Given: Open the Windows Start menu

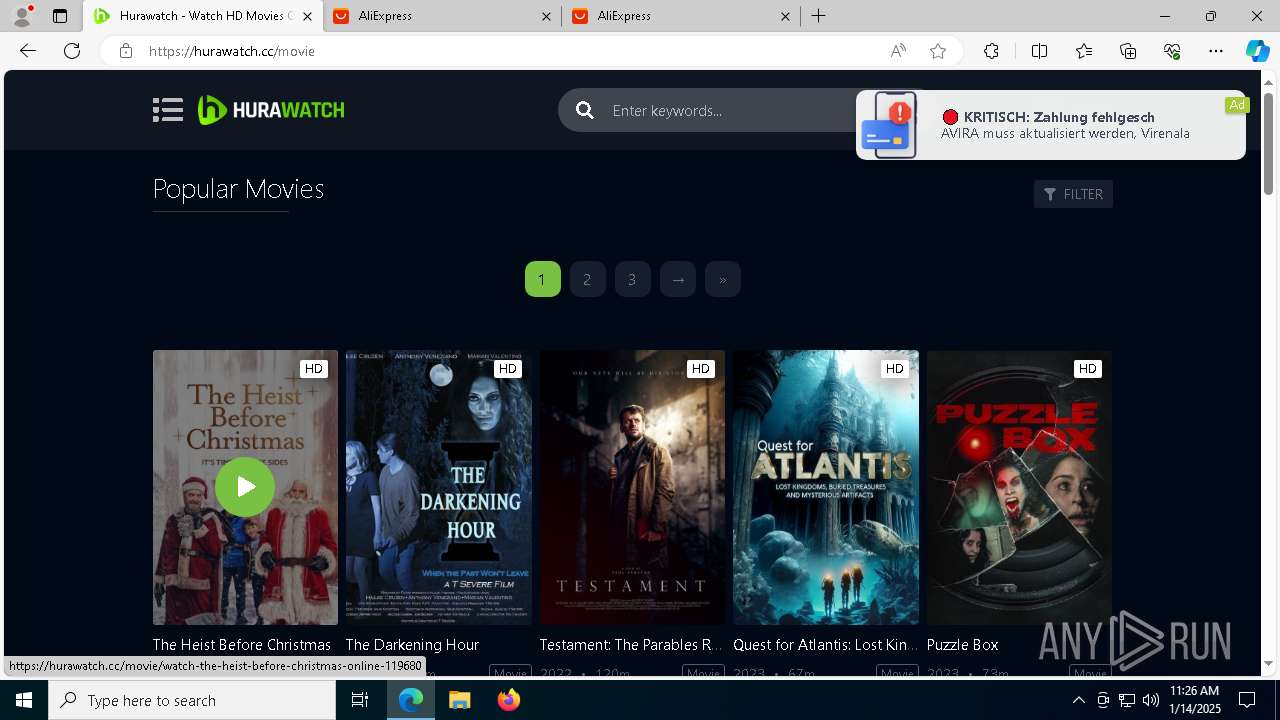Looking at the screenshot, I should coord(24,700).
